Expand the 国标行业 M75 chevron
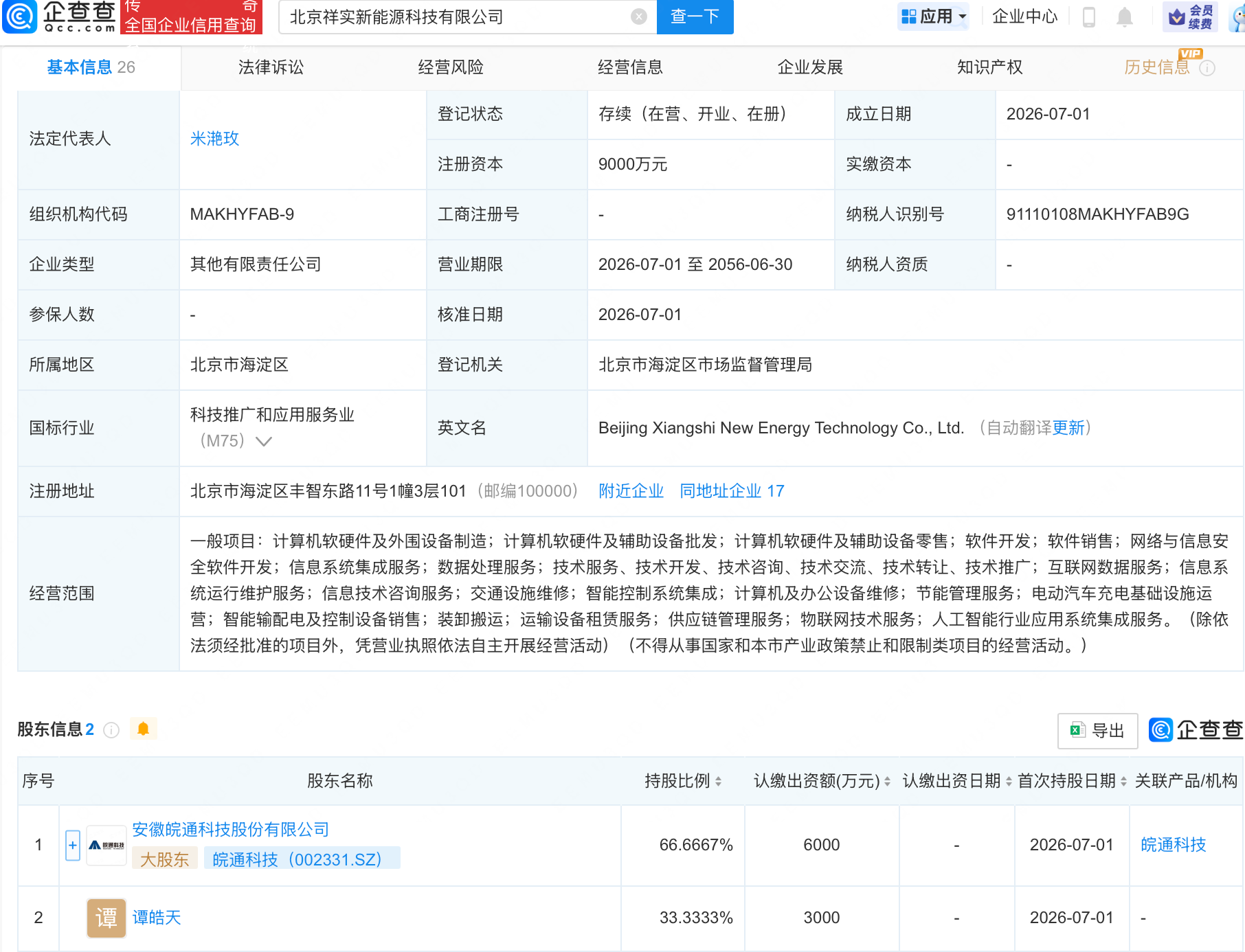1245x952 pixels. click(x=264, y=441)
